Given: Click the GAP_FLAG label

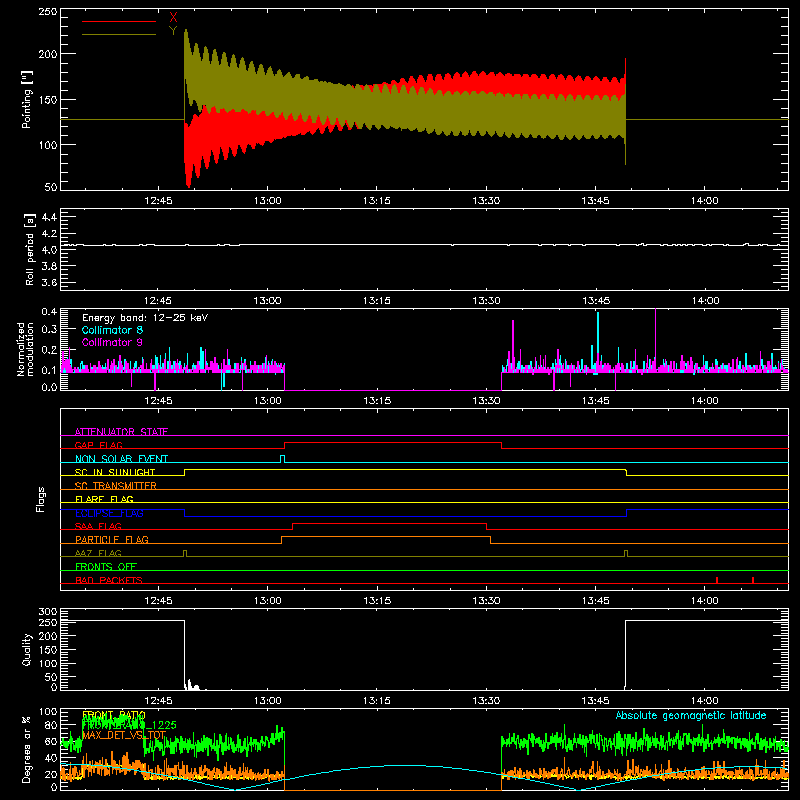Looking at the screenshot, I should point(98,445).
